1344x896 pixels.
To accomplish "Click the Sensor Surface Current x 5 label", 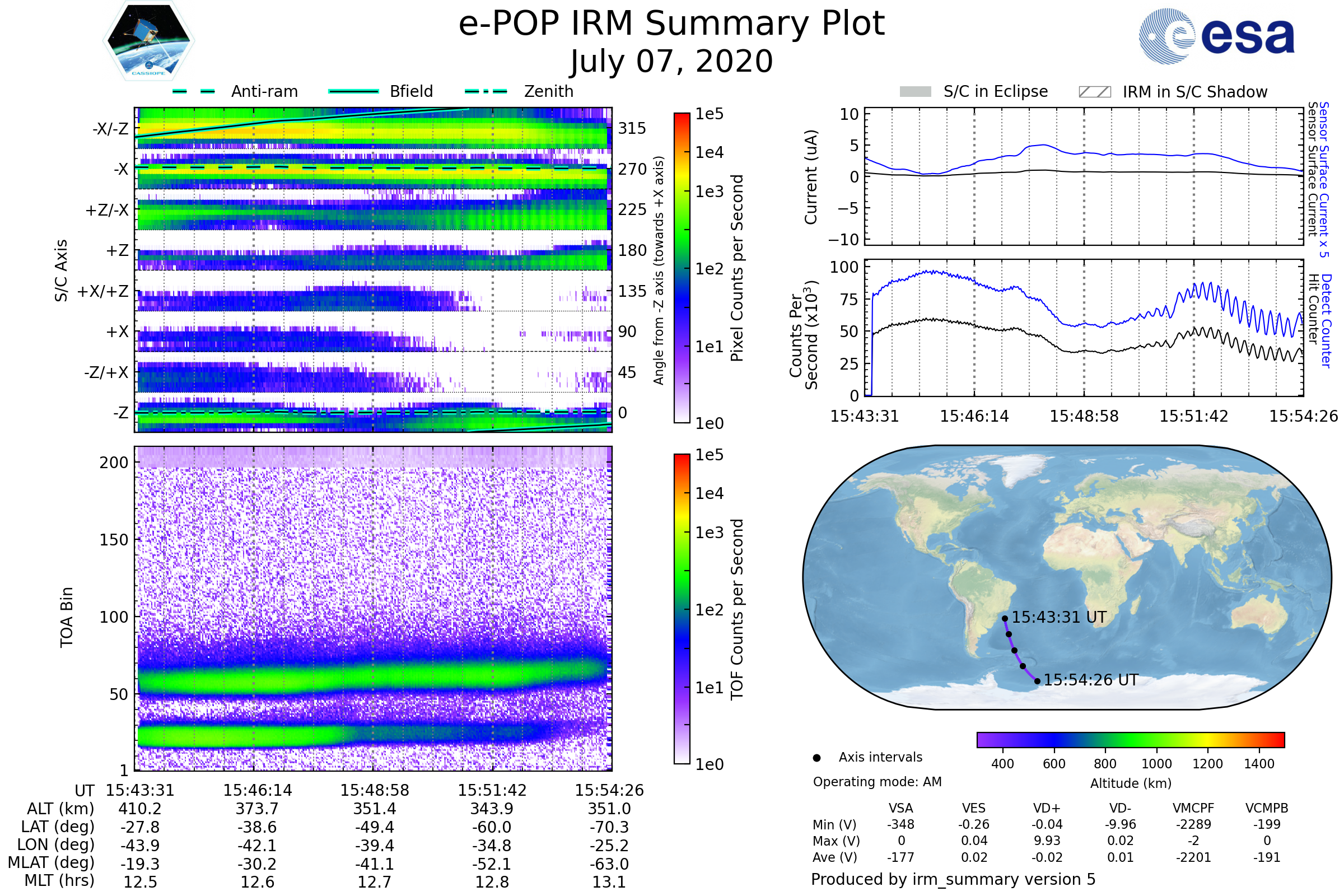I will pos(1324,180).
